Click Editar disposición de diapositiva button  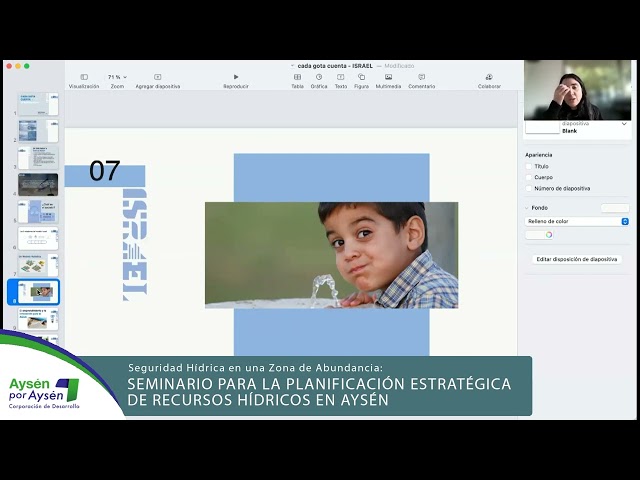click(576, 259)
